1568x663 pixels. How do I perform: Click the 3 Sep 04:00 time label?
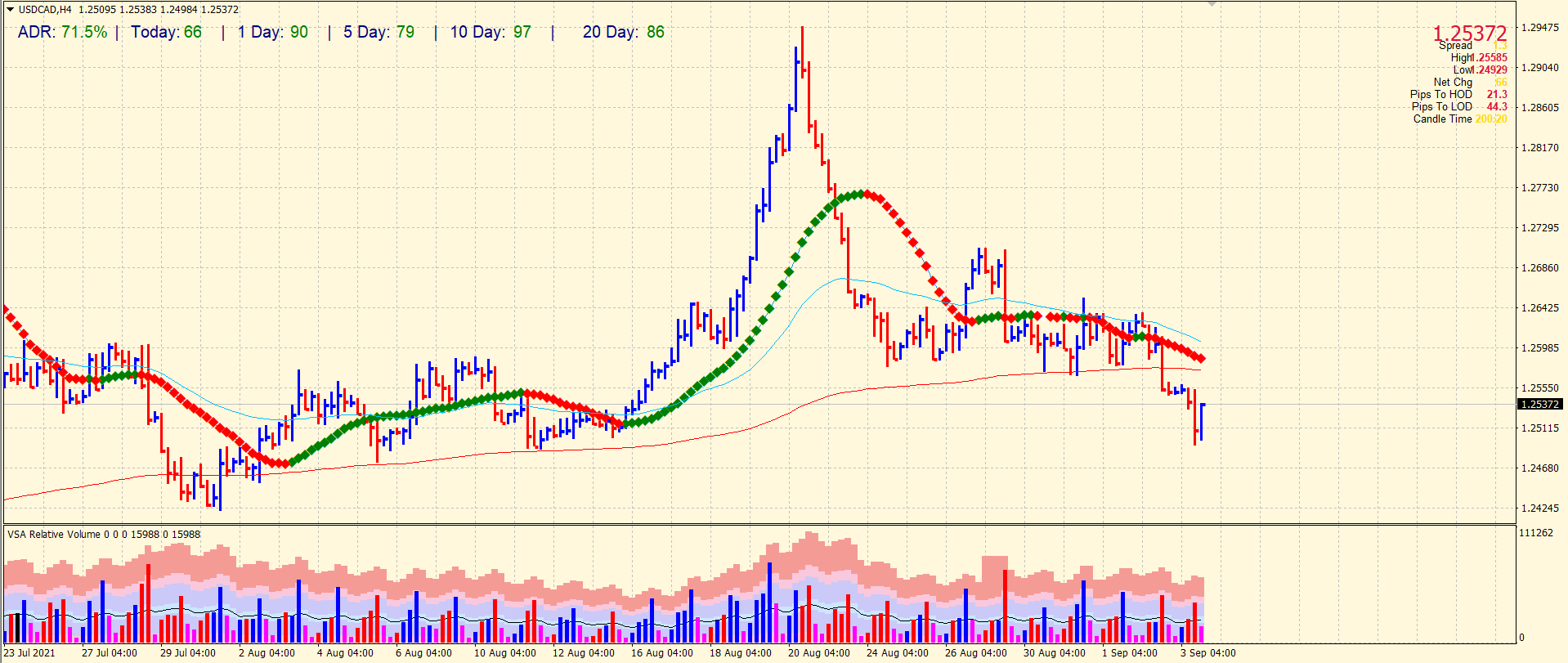pyautogui.click(x=1208, y=653)
